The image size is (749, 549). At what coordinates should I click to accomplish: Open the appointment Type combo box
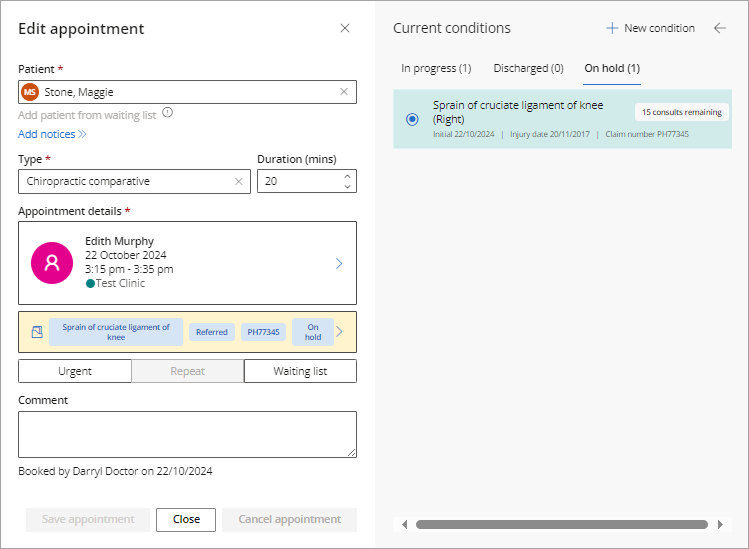[134, 182]
